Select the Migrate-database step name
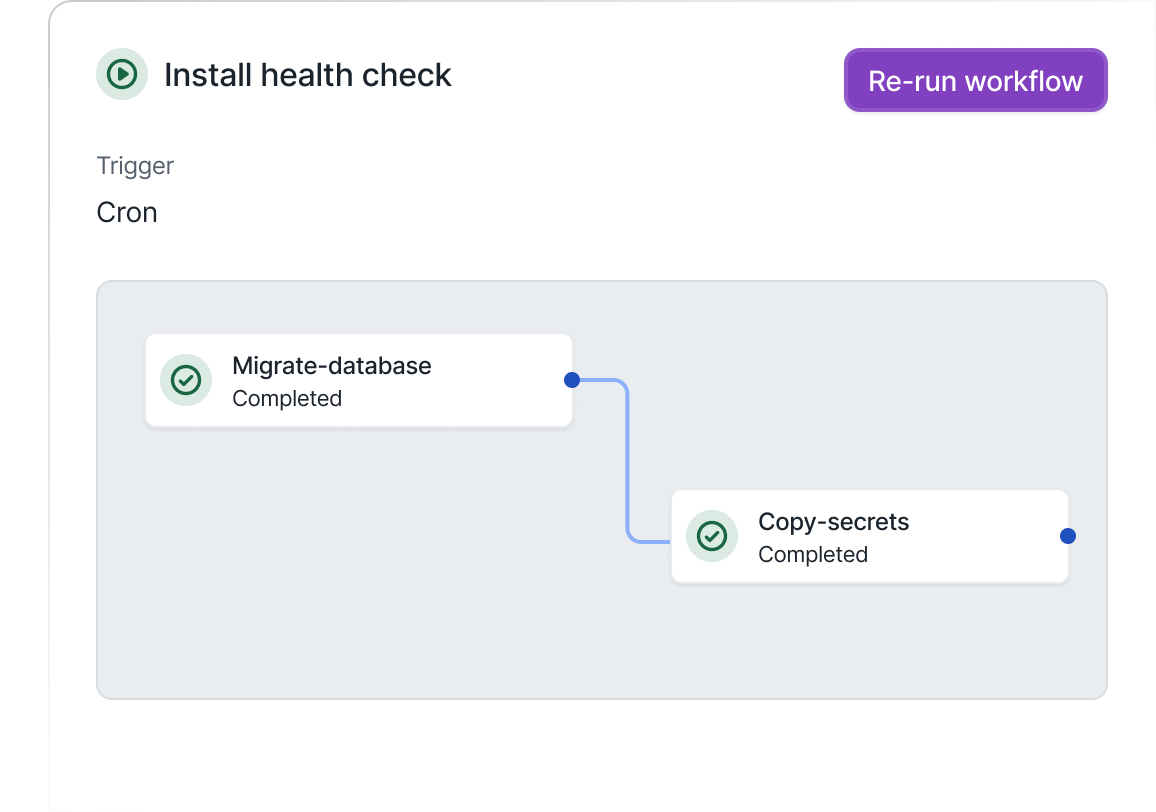Screen dimensions: 1156x812 [331, 366]
